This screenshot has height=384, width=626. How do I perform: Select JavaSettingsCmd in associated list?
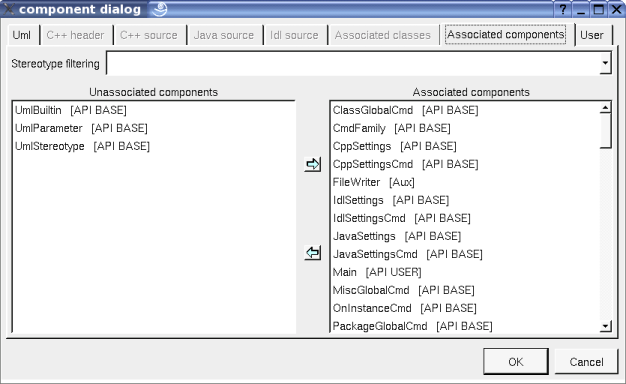(x=465, y=254)
